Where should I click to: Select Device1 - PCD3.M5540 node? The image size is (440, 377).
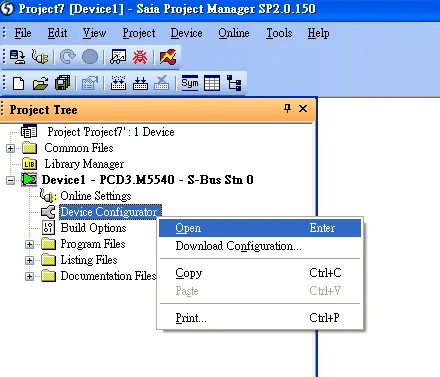tap(147, 180)
